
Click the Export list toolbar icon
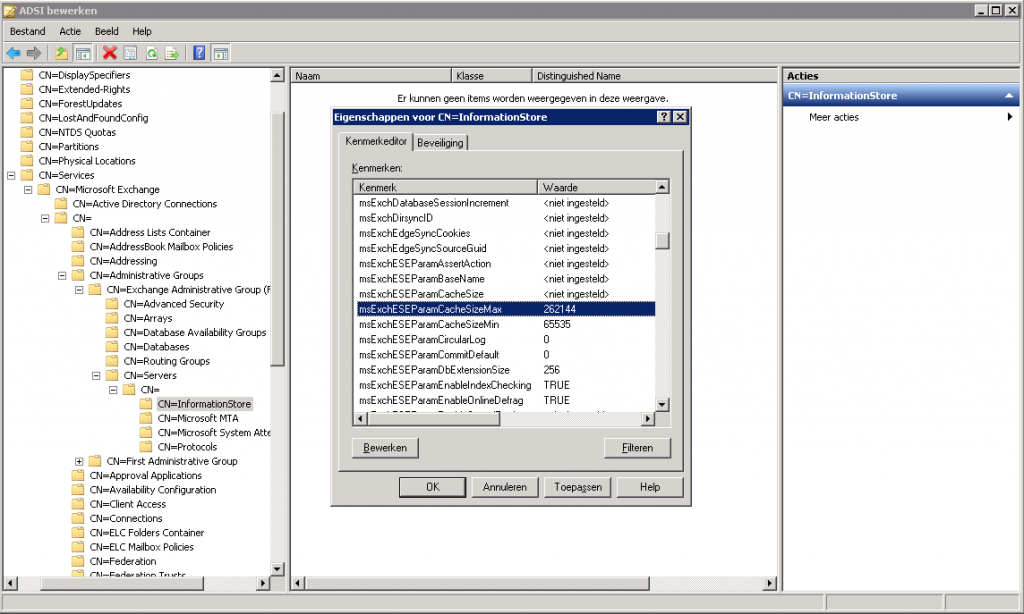[x=172, y=53]
